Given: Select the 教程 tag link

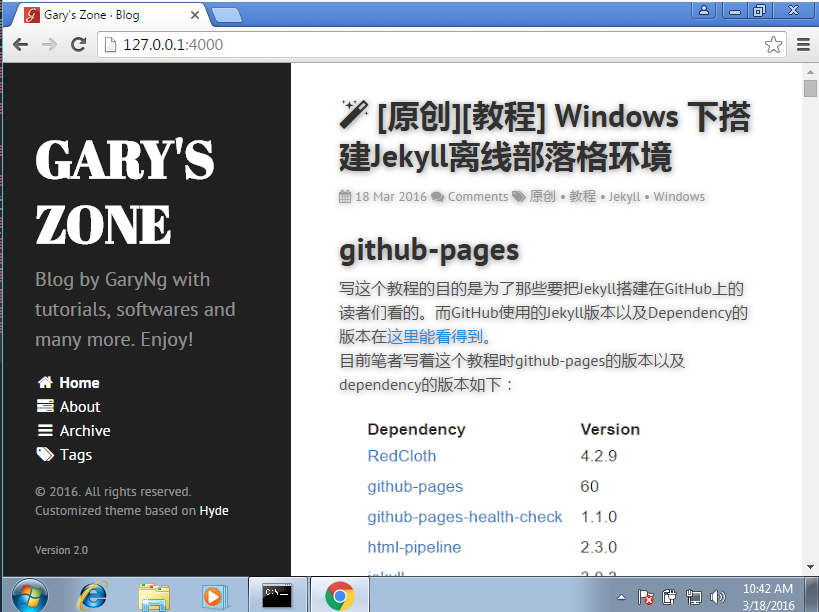Looking at the screenshot, I should click(x=582, y=196).
